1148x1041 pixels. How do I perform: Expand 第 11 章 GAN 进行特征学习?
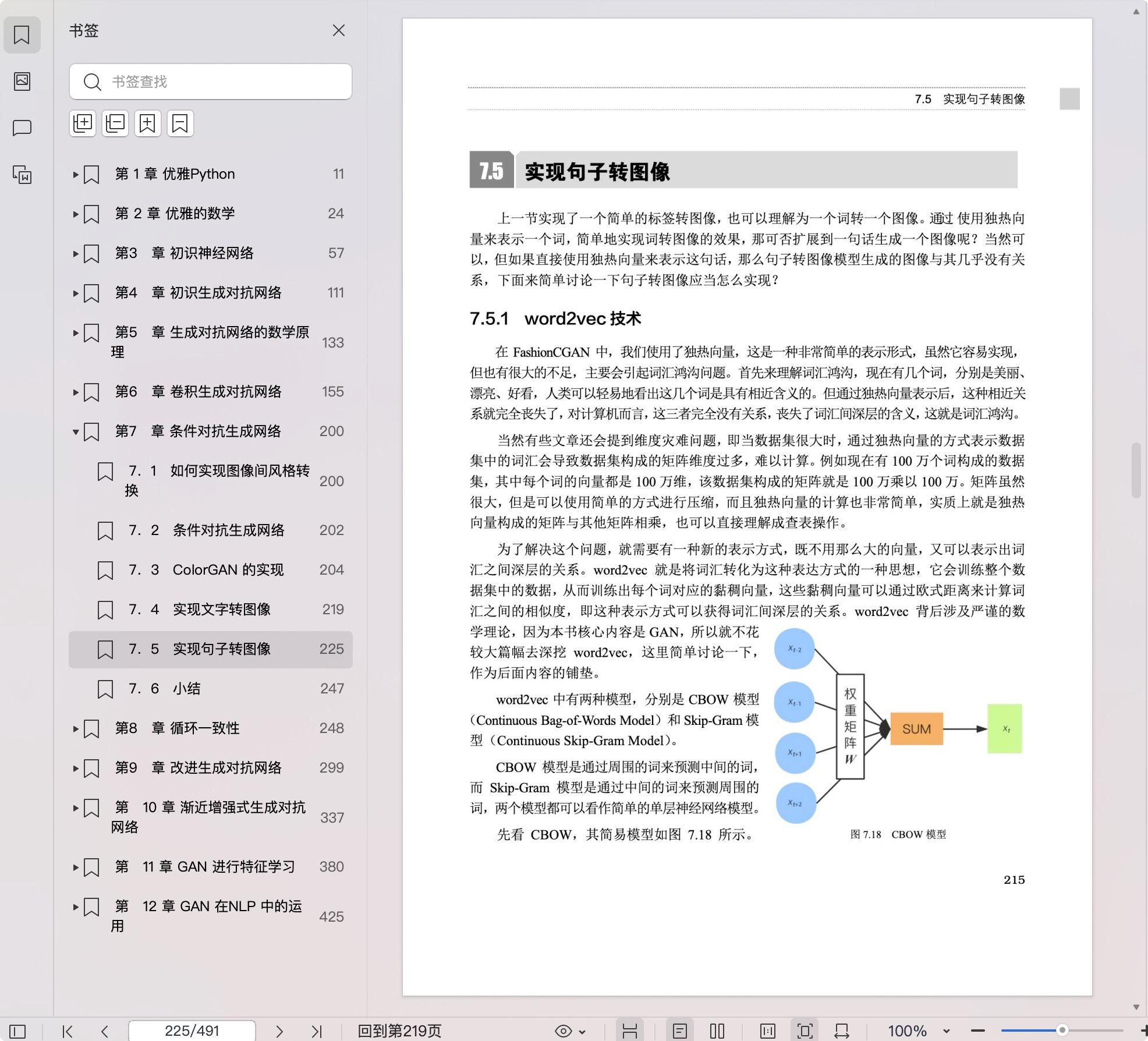[76, 867]
